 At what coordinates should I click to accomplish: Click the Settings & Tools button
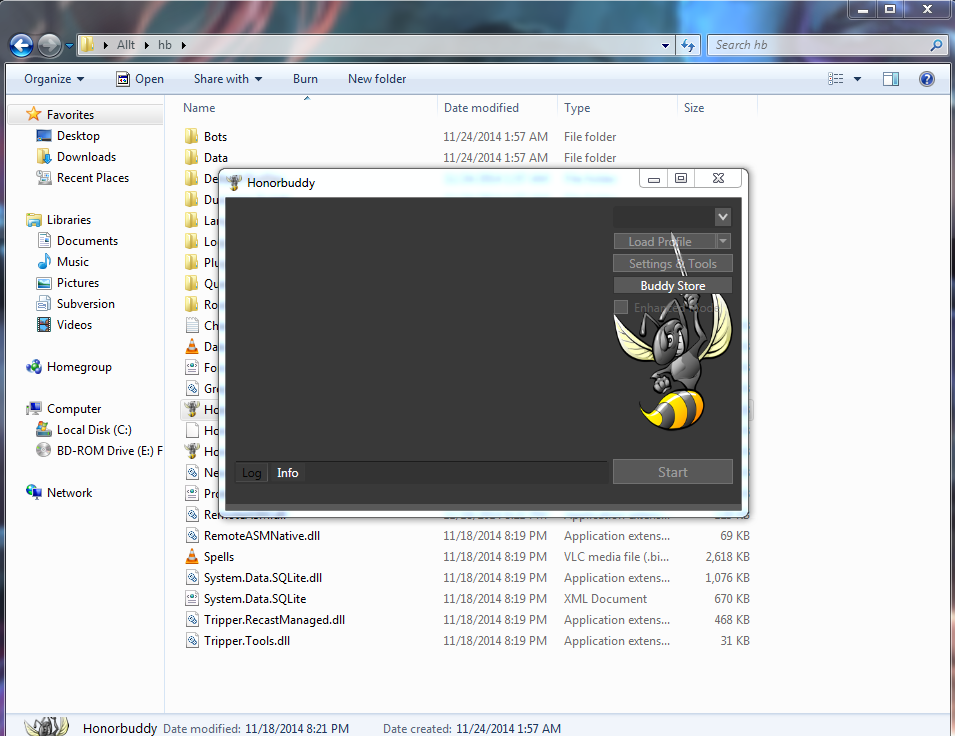(x=672, y=264)
